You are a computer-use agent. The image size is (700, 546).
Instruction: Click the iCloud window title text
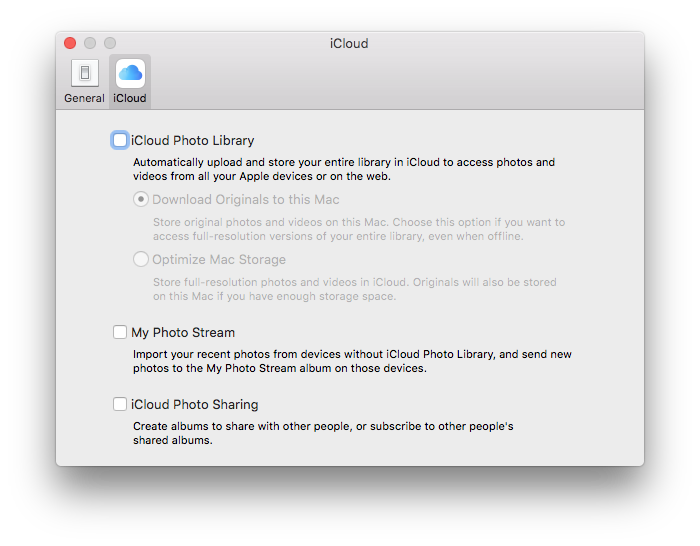point(349,44)
